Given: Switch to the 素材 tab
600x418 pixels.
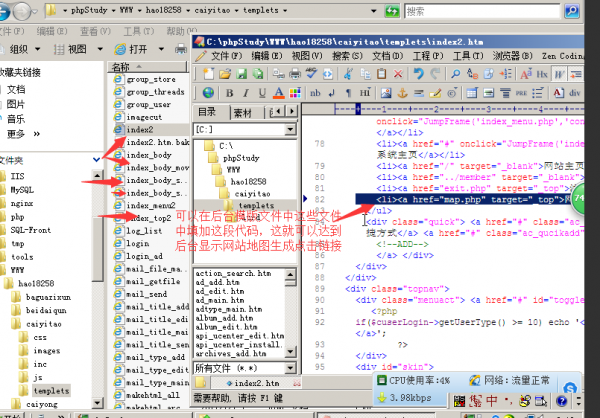Looking at the screenshot, I should coord(242,112).
